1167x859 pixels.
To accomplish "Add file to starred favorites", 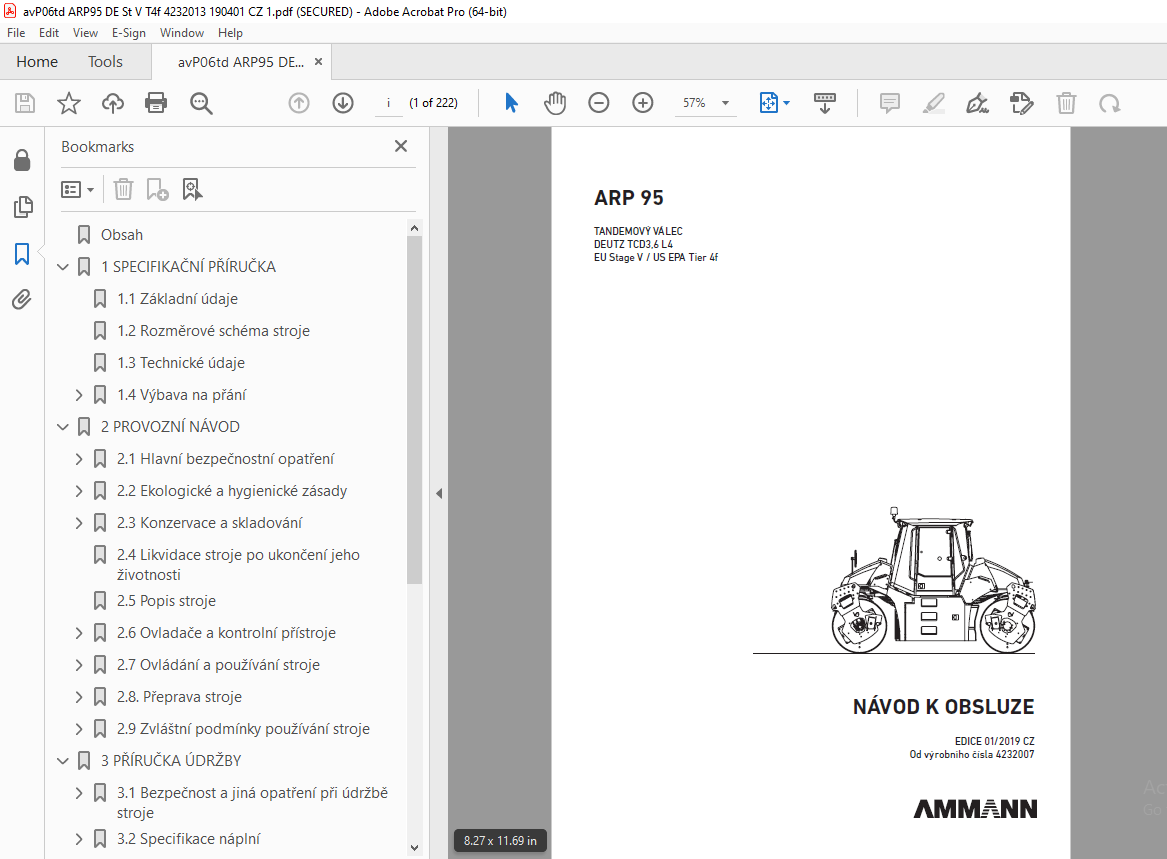I will tap(68, 103).
